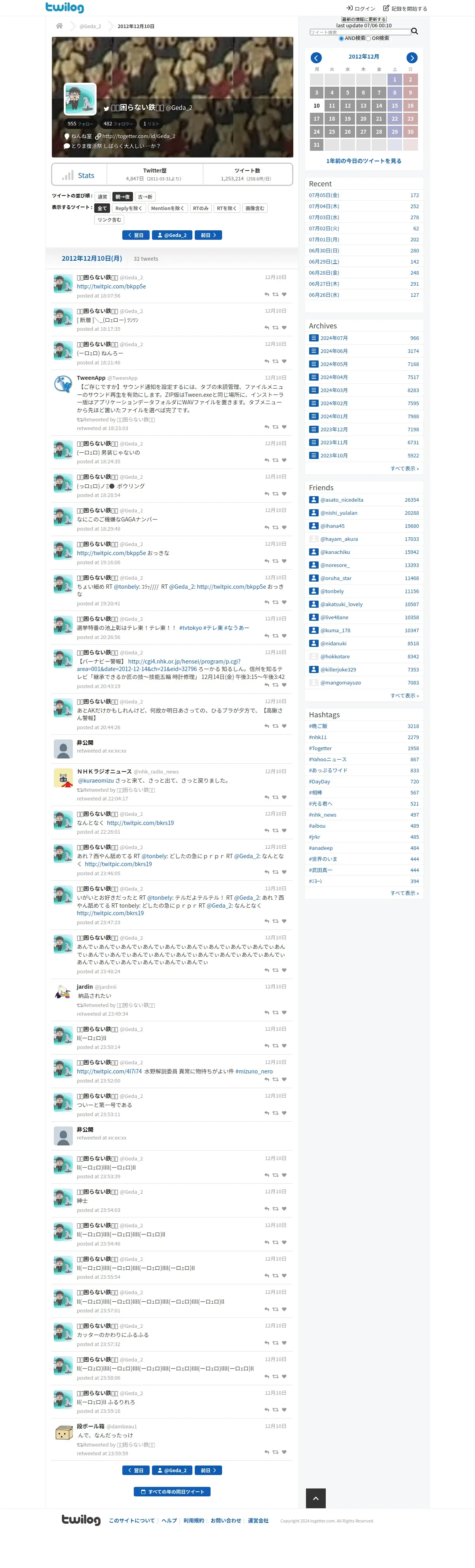475x1568 pixels.
Task: Like the jardin 納品されたい retweet
Action: (284, 1013)
